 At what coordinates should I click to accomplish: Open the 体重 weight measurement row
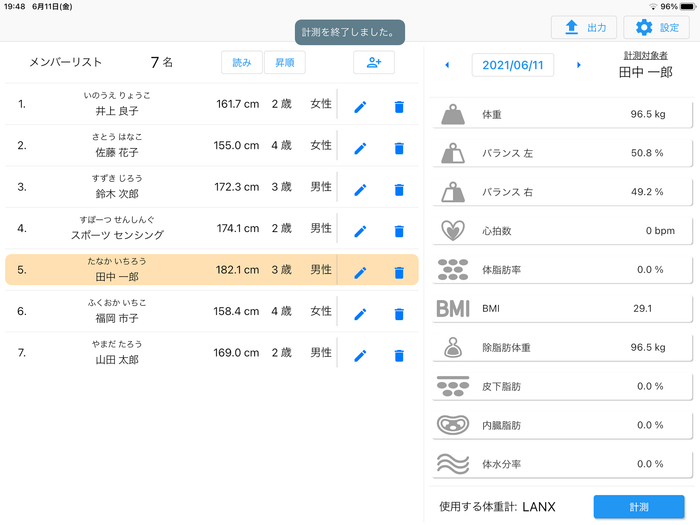[563, 115]
